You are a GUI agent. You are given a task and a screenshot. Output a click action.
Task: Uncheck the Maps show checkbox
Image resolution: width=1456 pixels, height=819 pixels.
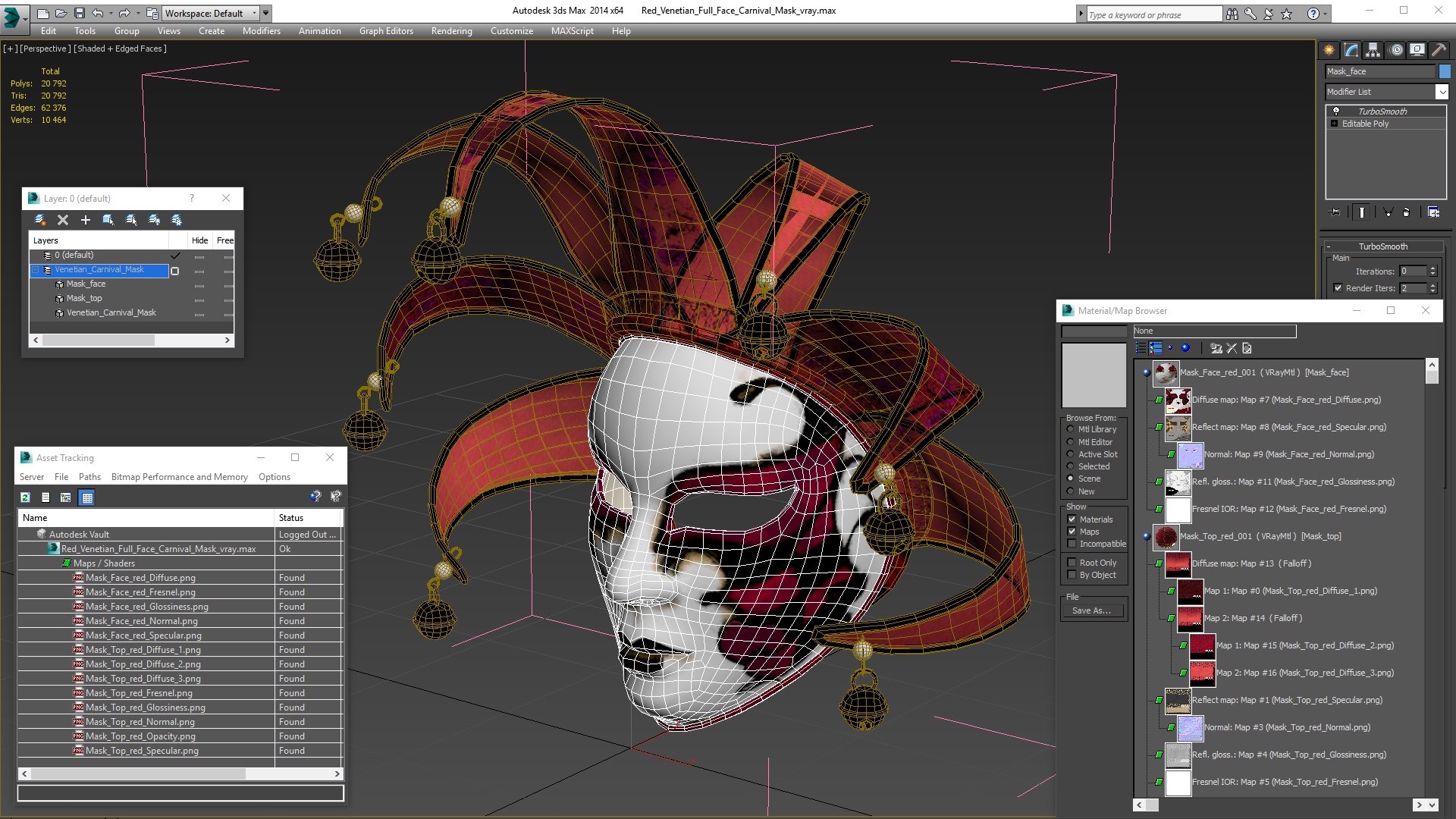coord(1072,532)
